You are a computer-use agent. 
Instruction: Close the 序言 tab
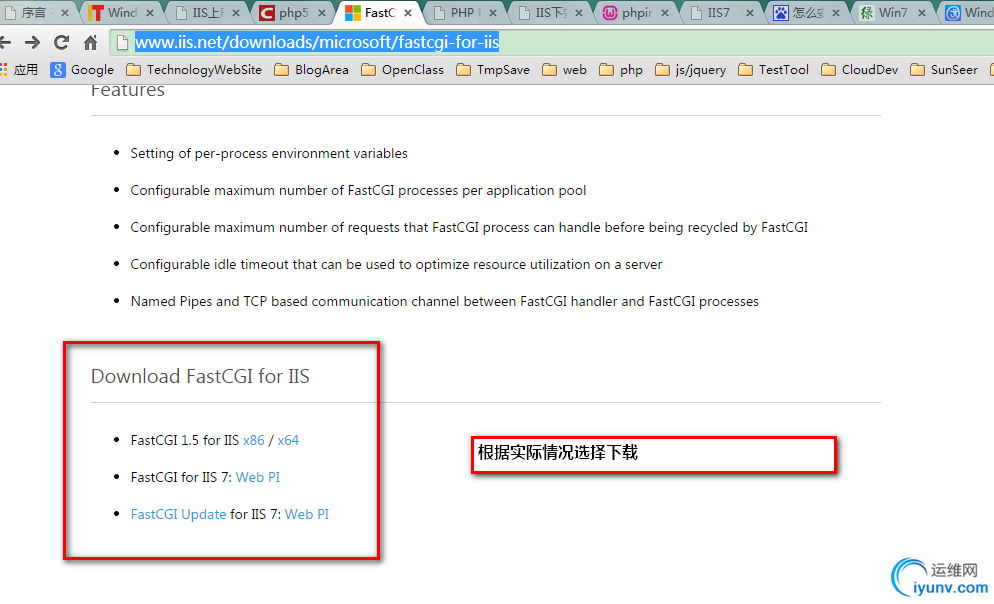pyautogui.click(x=64, y=13)
